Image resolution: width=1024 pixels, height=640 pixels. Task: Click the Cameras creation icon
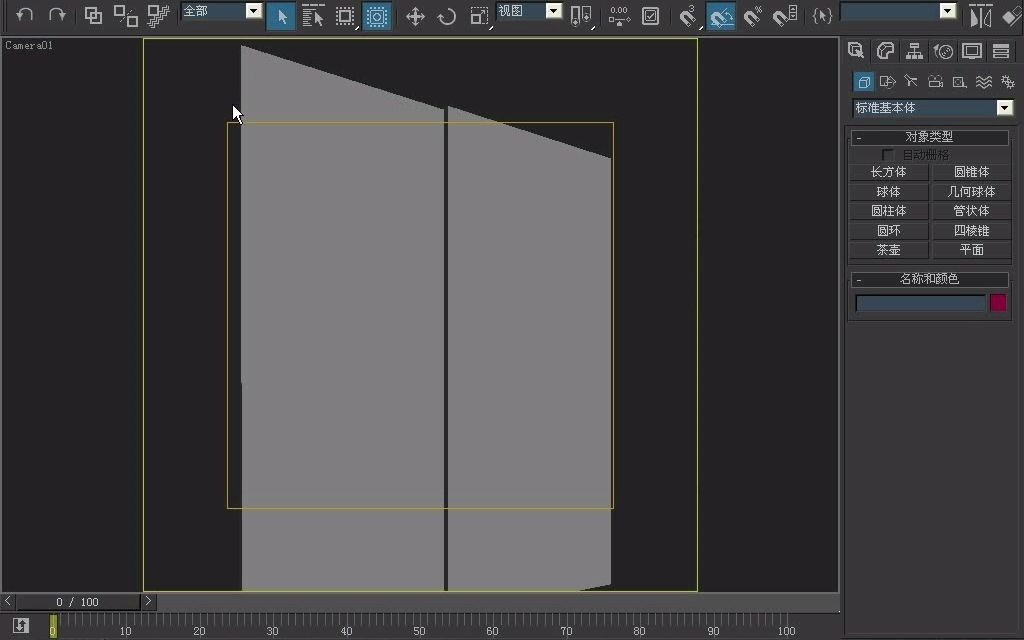click(x=936, y=81)
